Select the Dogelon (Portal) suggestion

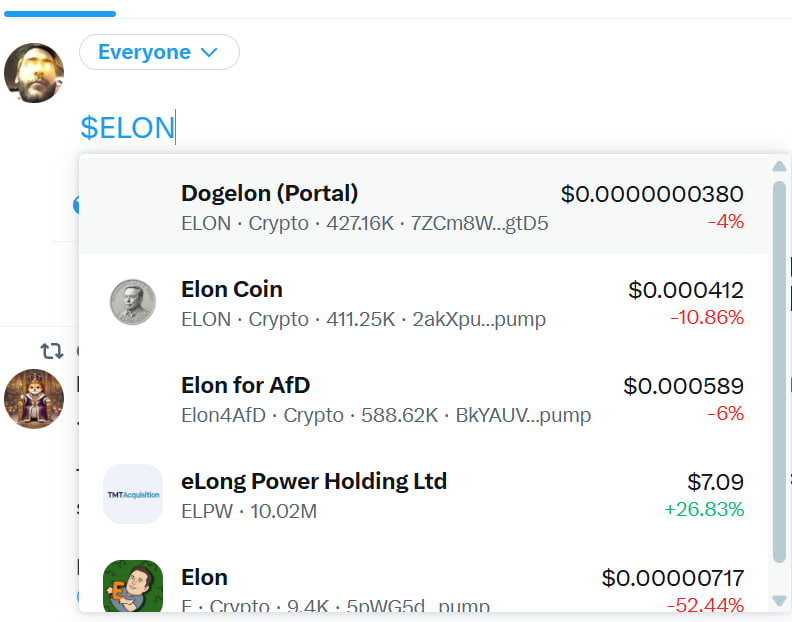click(x=423, y=206)
